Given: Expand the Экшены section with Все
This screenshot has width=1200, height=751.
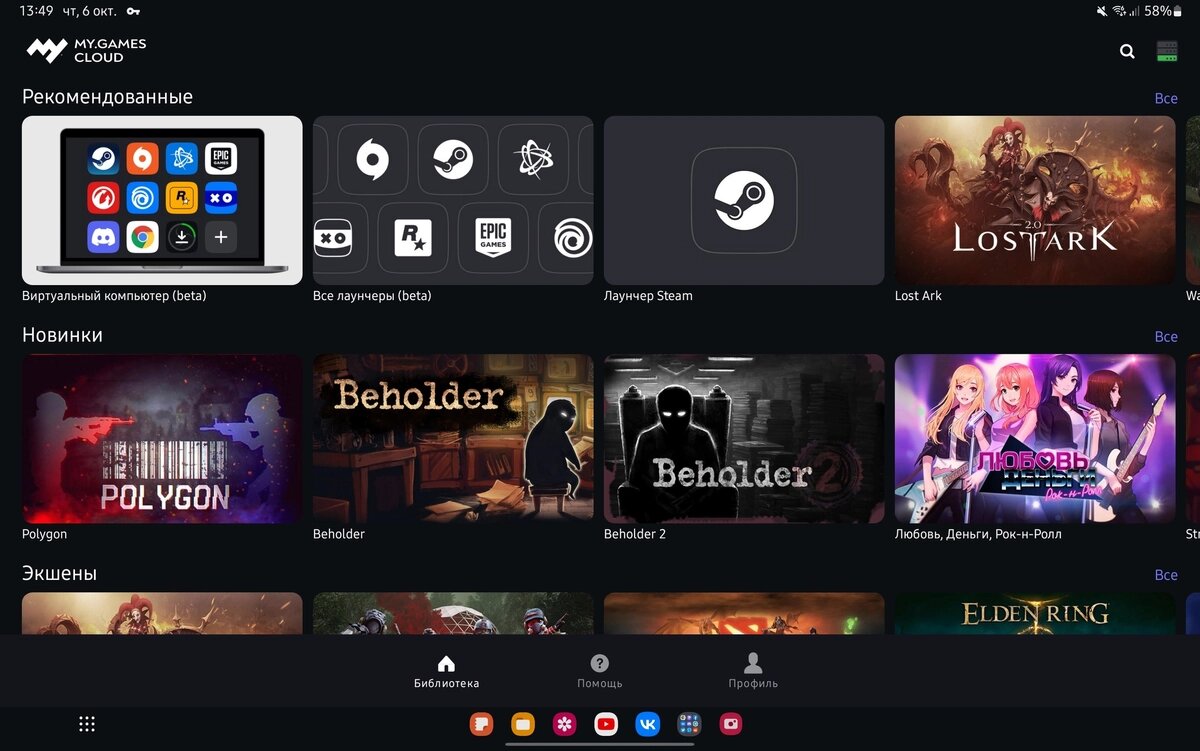Looking at the screenshot, I should coord(1166,575).
